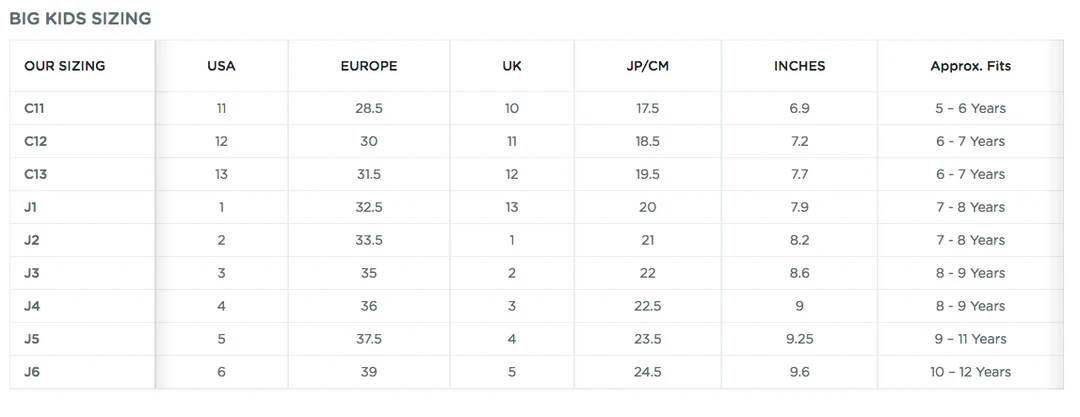Select the JP/CM column header
Image resolution: width=1080 pixels, height=417 pixels.
coord(647,66)
